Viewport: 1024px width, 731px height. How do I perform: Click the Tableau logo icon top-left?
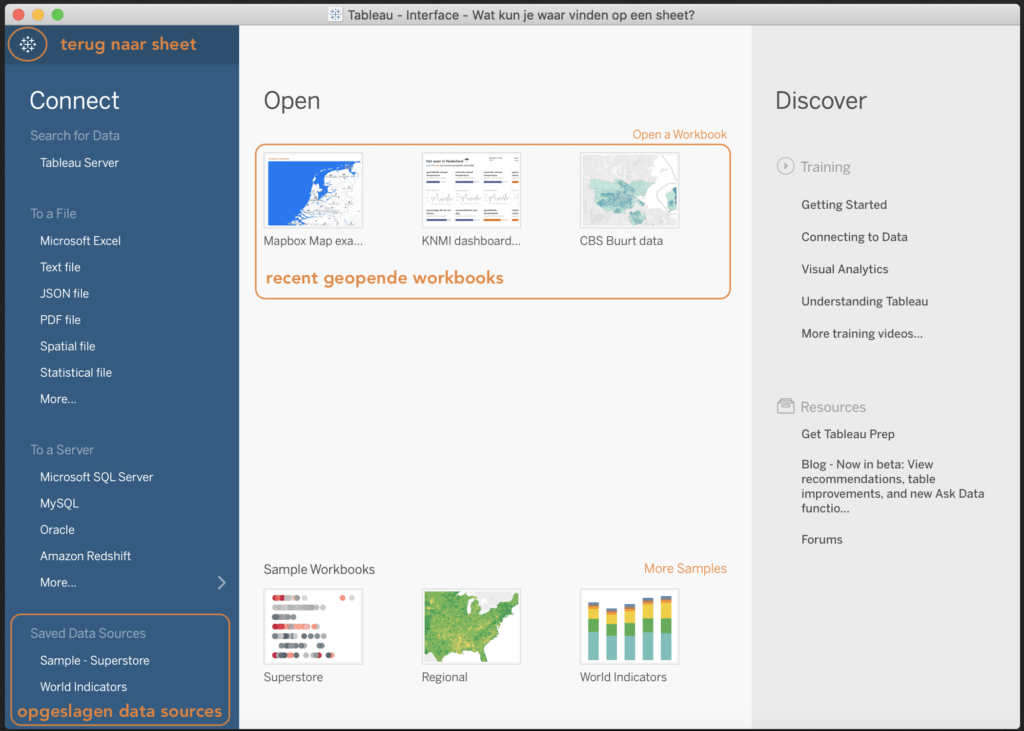pyautogui.click(x=27, y=44)
